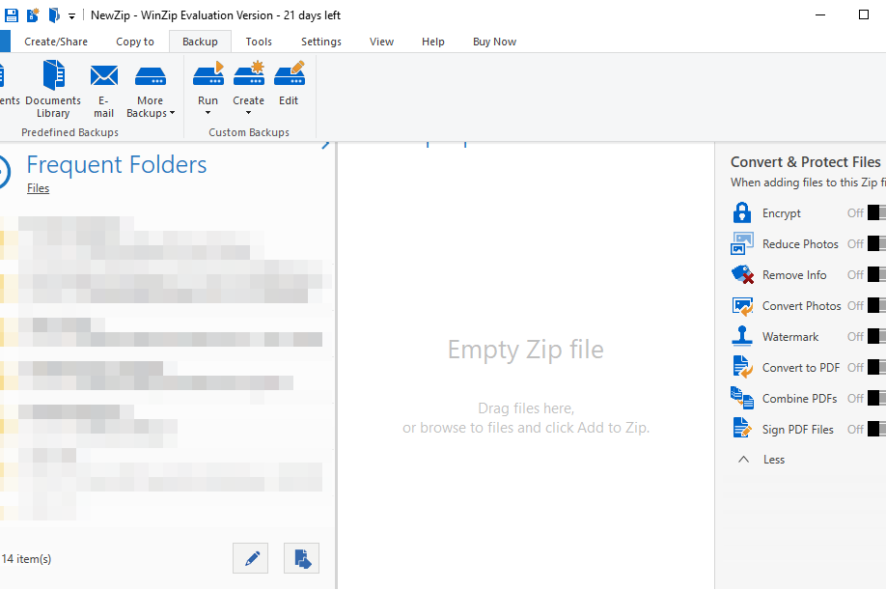This screenshot has width=886, height=590.
Task: Click the Buy Now tab
Action: click(x=494, y=42)
